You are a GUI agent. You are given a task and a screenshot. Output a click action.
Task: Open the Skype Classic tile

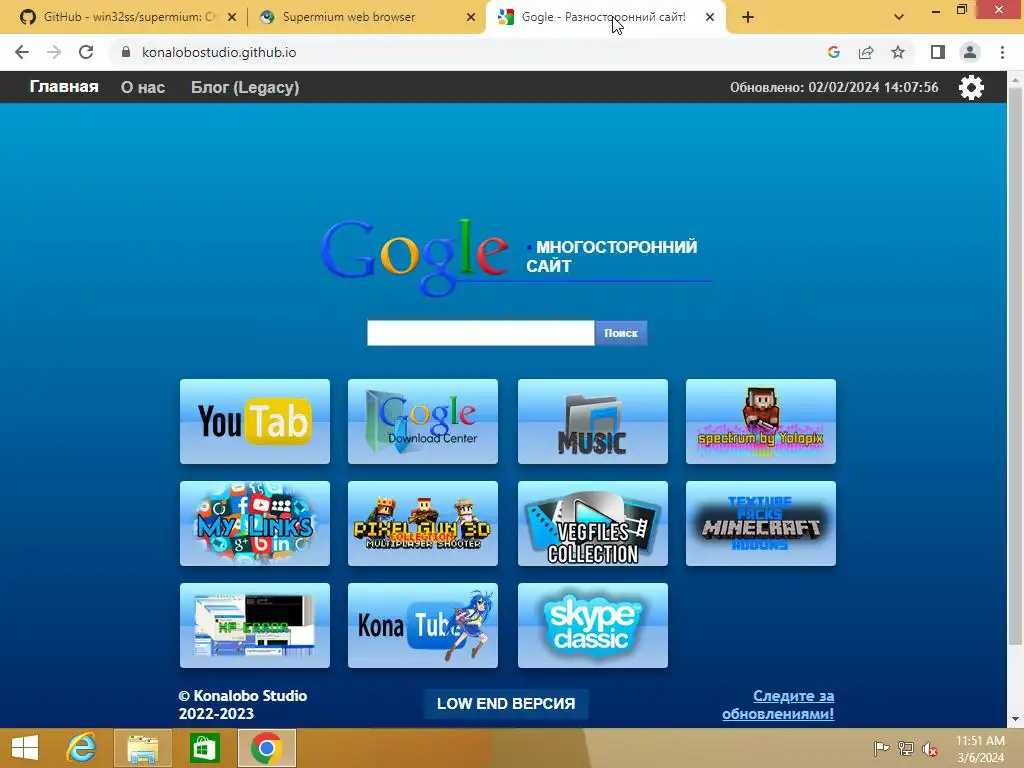[x=592, y=625]
